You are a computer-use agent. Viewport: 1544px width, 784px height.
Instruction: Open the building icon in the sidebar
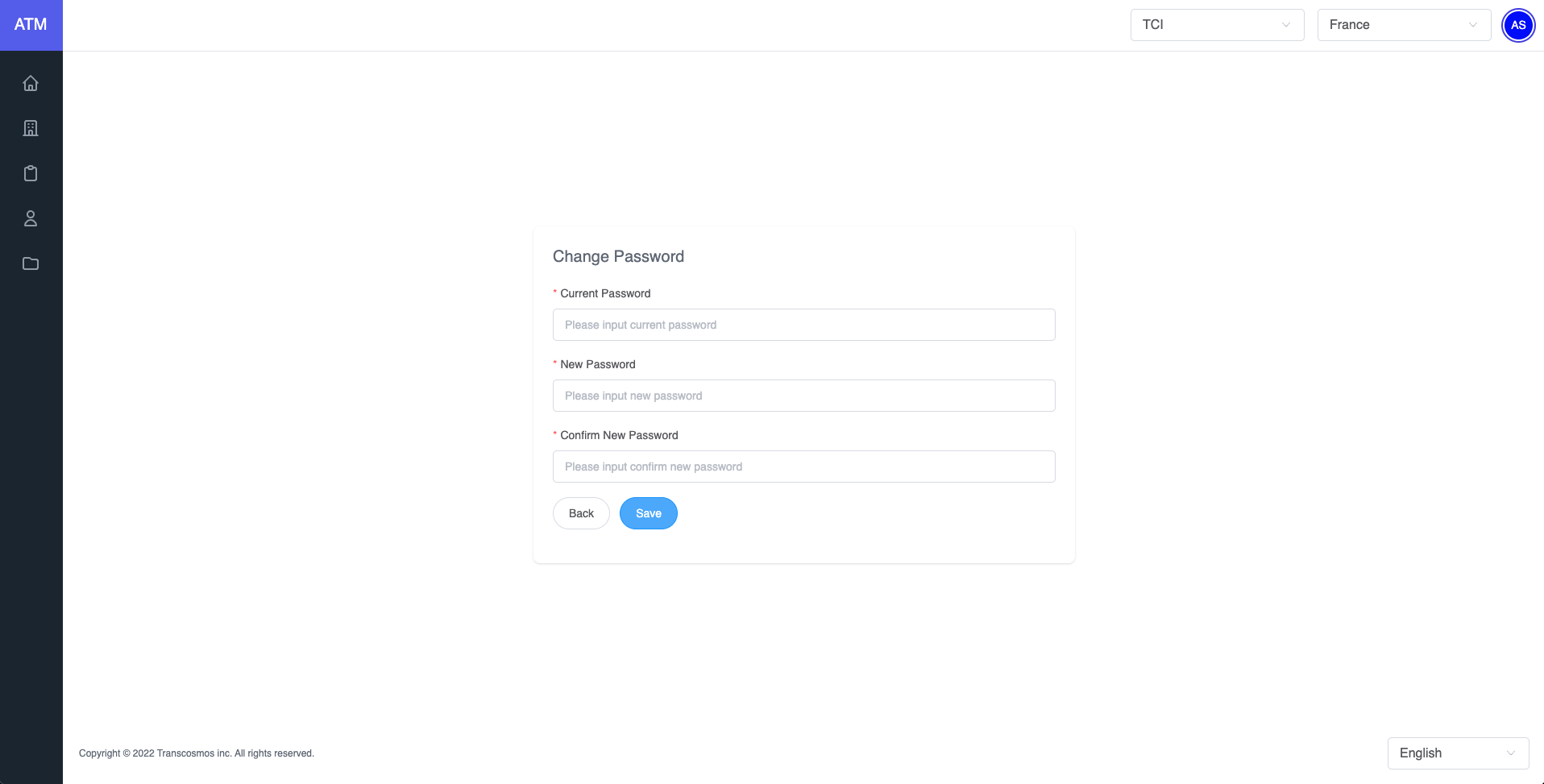coord(31,128)
